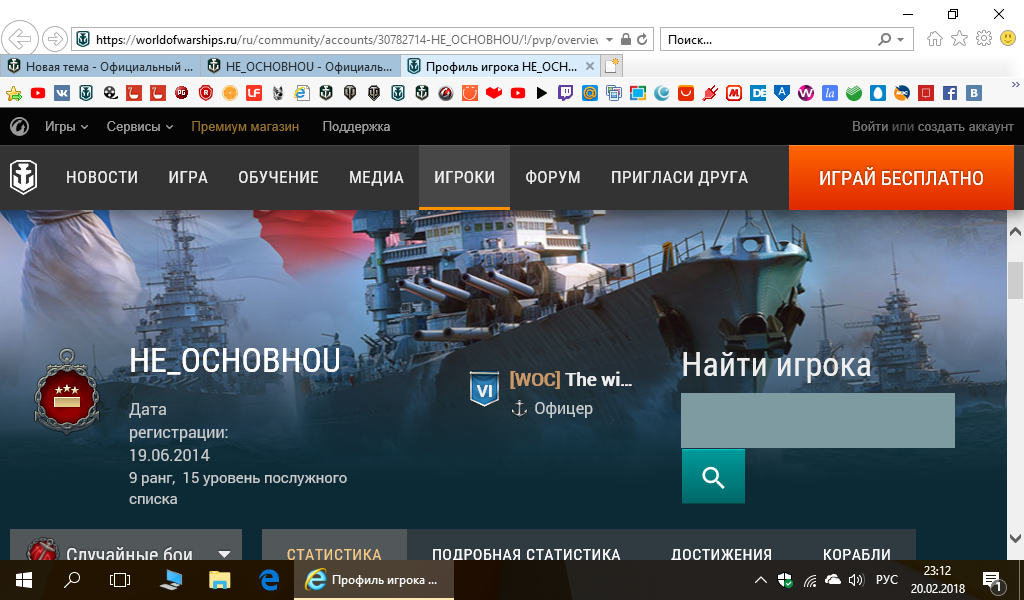This screenshot has width=1024, height=600.
Task: Open the ФОРУМ menu item
Action: coord(552,178)
